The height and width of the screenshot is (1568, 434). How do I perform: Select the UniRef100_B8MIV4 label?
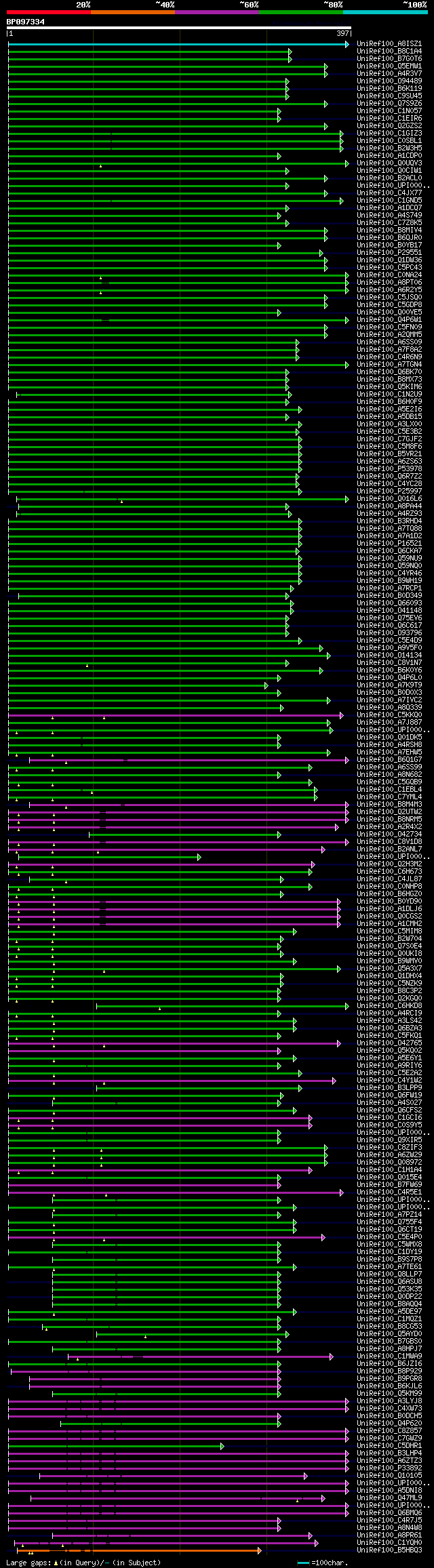[389, 230]
